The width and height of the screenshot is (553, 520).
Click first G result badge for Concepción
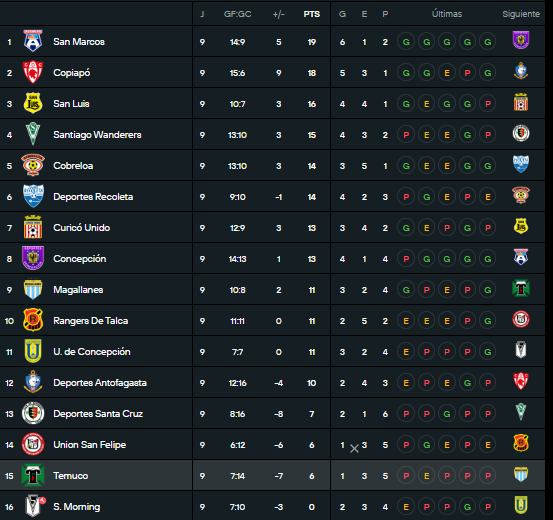pos(426,259)
